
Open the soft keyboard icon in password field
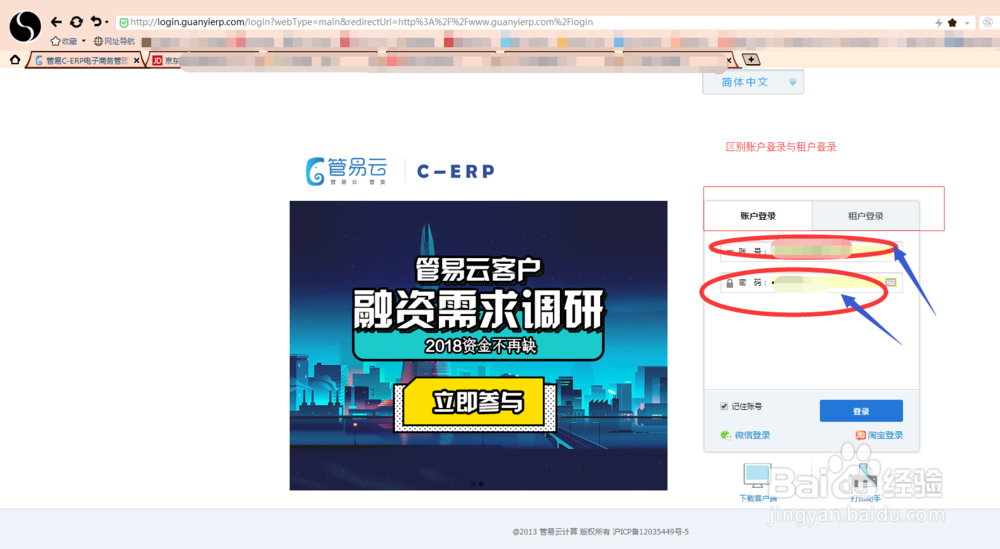pos(891,282)
